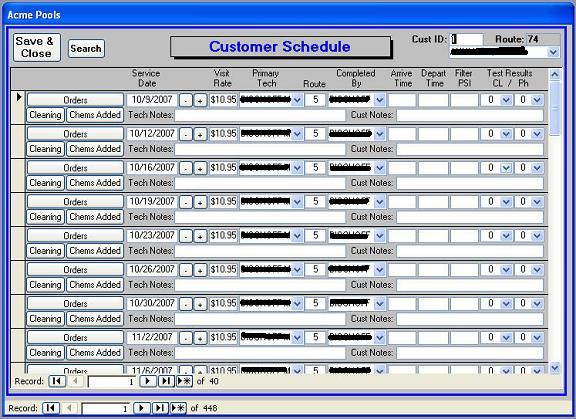Click Tech Notes field on 10/9/2007 row
576x419 pixels.
260,115
